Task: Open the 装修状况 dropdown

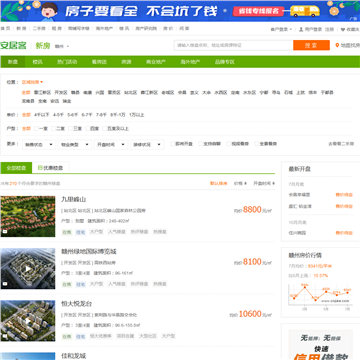Action: 147,145
